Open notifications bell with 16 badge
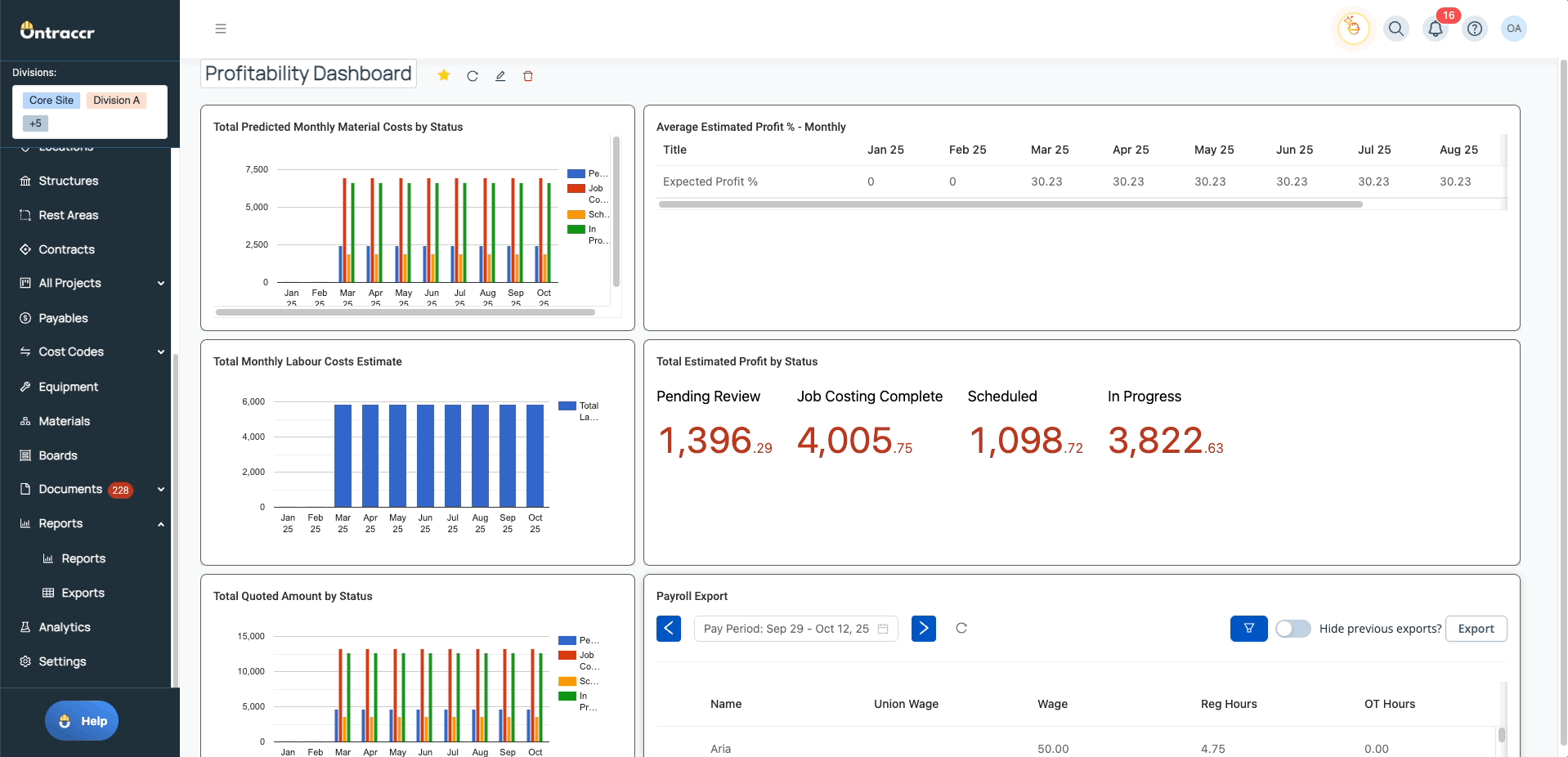1568x757 pixels. click(x=1435, y=29)
